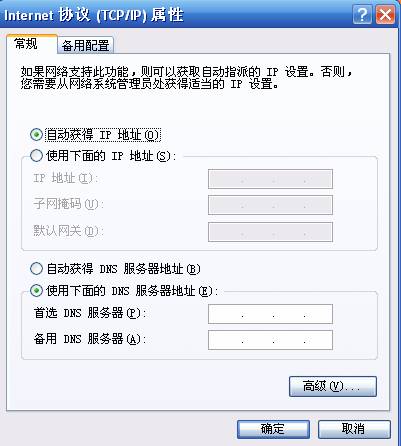Choose 使用下面的 IP 地址 option

coord(36,156)
